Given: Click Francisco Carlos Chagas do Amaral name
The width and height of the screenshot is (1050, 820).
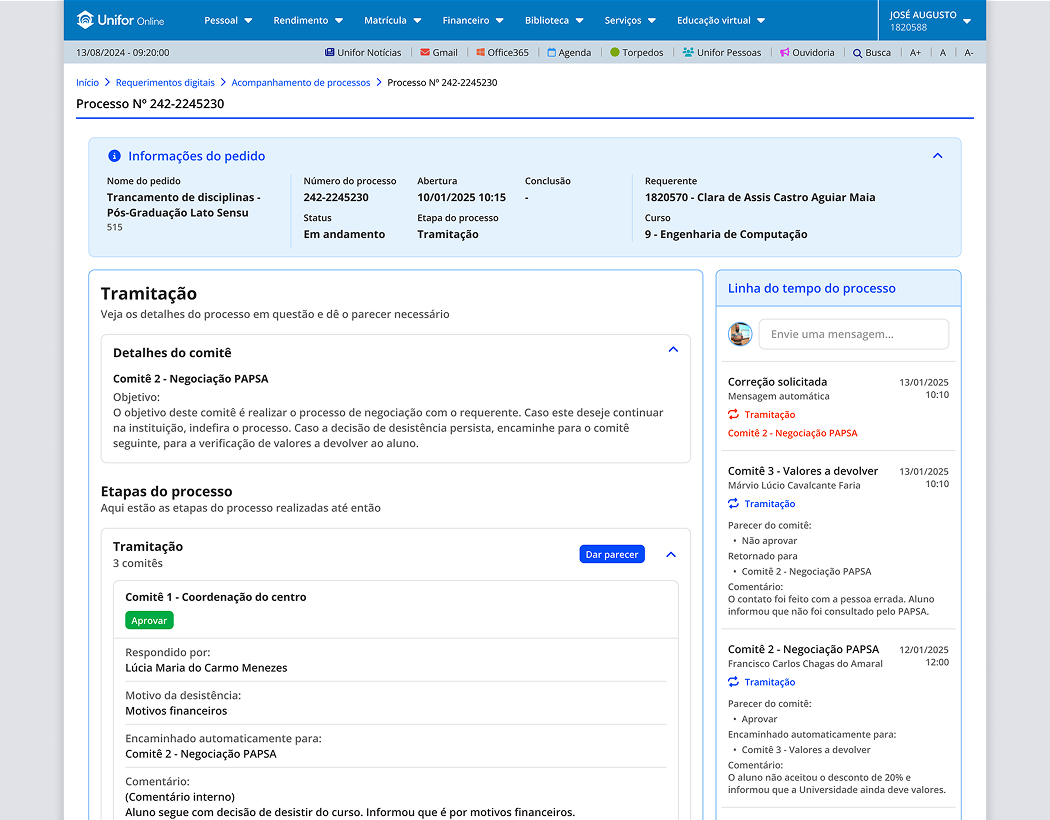Looking at the screenshot, I should 805,663.
